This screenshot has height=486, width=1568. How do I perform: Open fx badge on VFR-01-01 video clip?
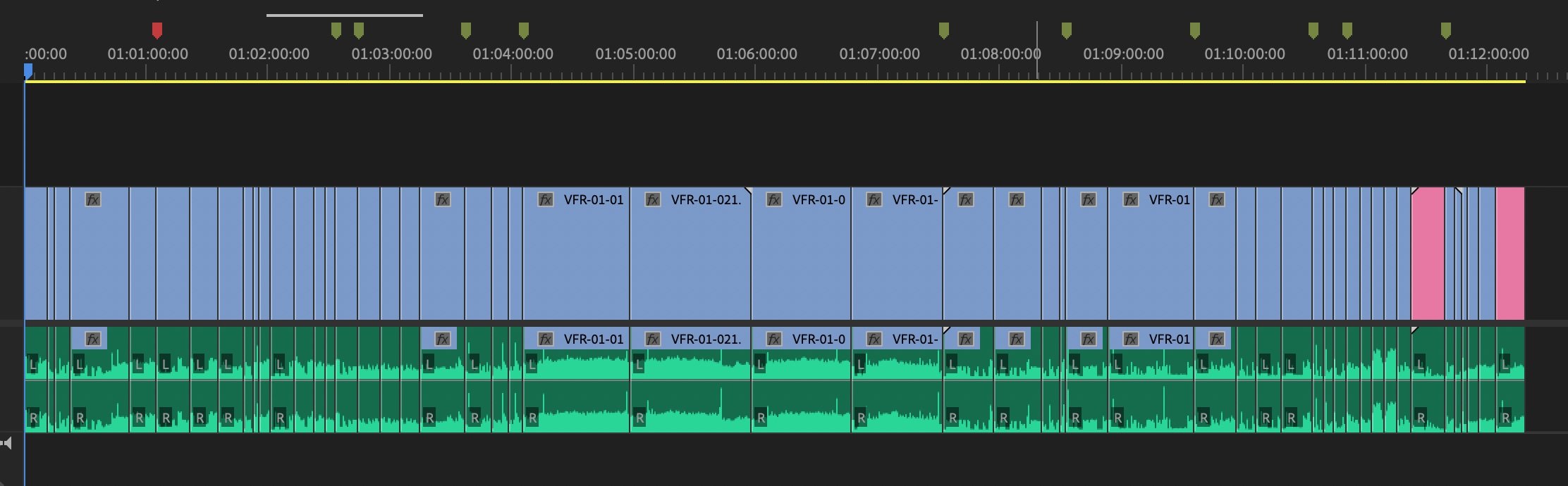[x=546, y=200]
